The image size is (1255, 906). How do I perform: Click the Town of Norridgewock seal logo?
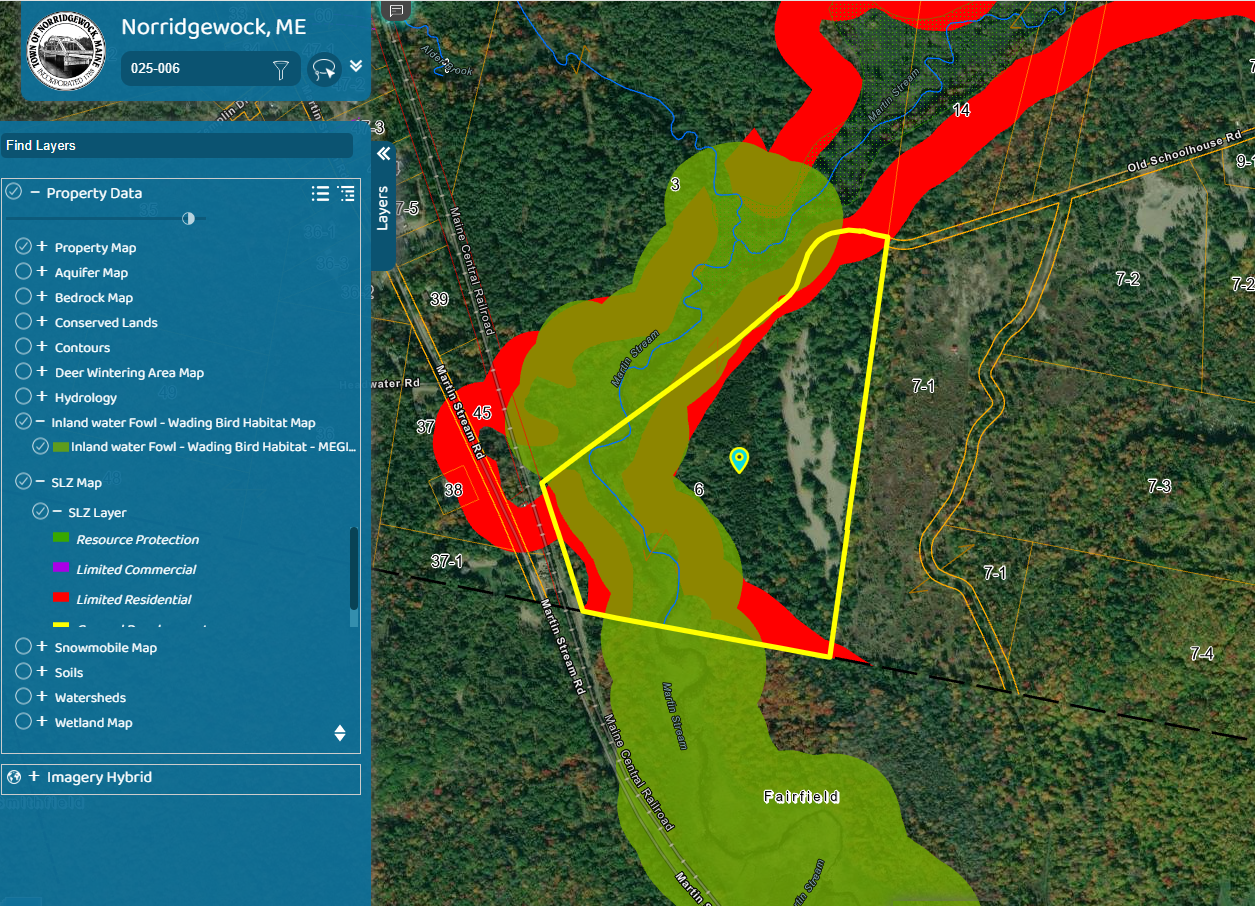(x=64, y=50)
